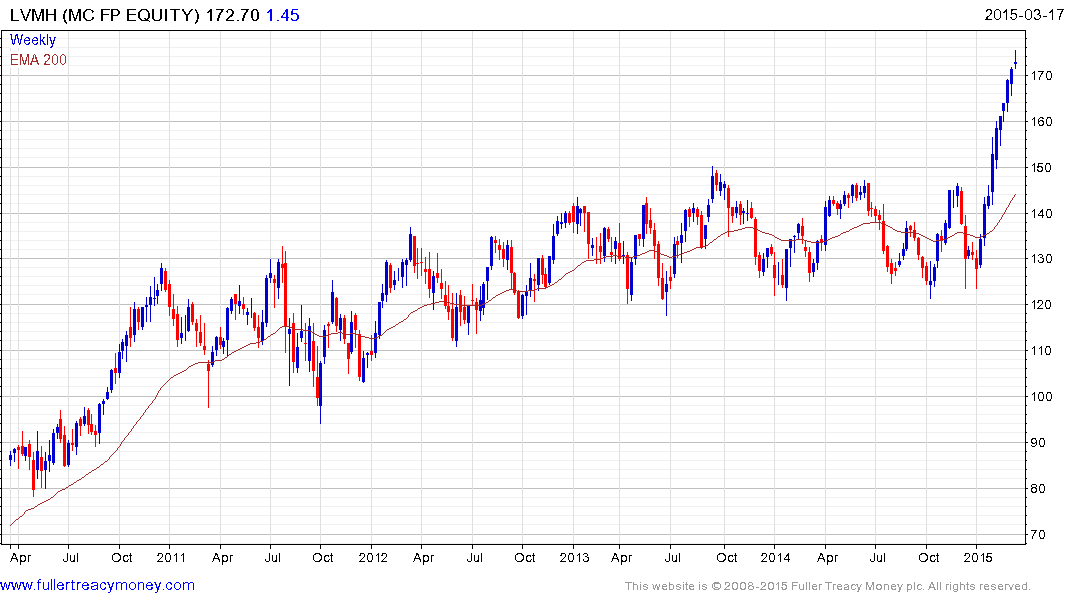Click the '110' price axis label
This screenshot has height=600, width=1075.
click(x=1041, y=351)
